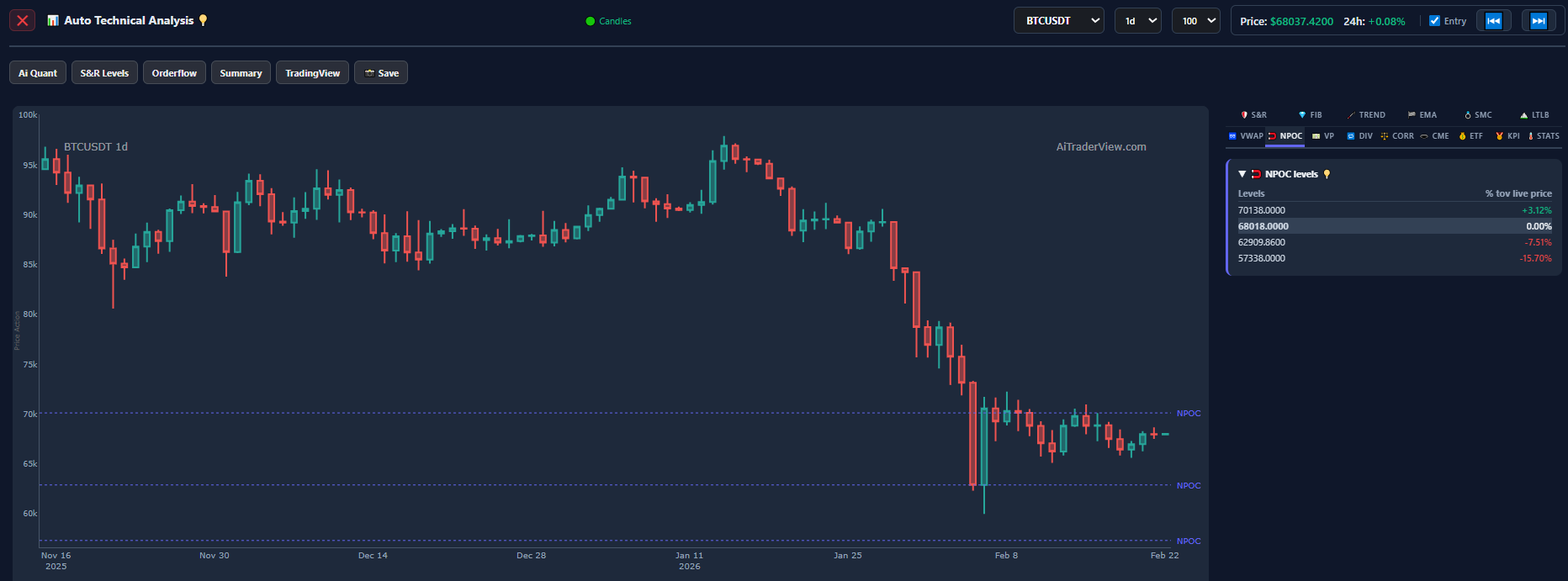Open the 100 candle count dropdown
The height and width of the screenshot is (581, 1568).
point(1195,21)
